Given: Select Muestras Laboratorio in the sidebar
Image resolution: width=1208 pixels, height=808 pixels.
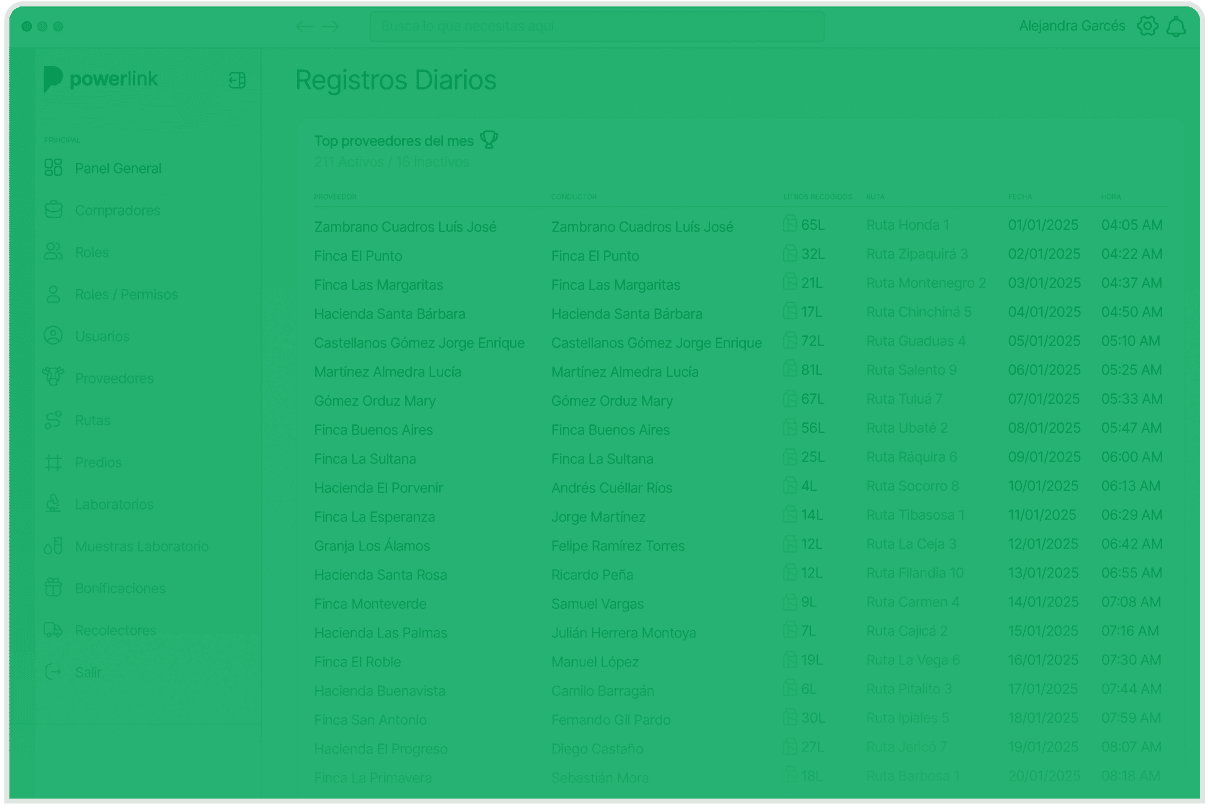Looking at the screenshot, I should 141,546.
